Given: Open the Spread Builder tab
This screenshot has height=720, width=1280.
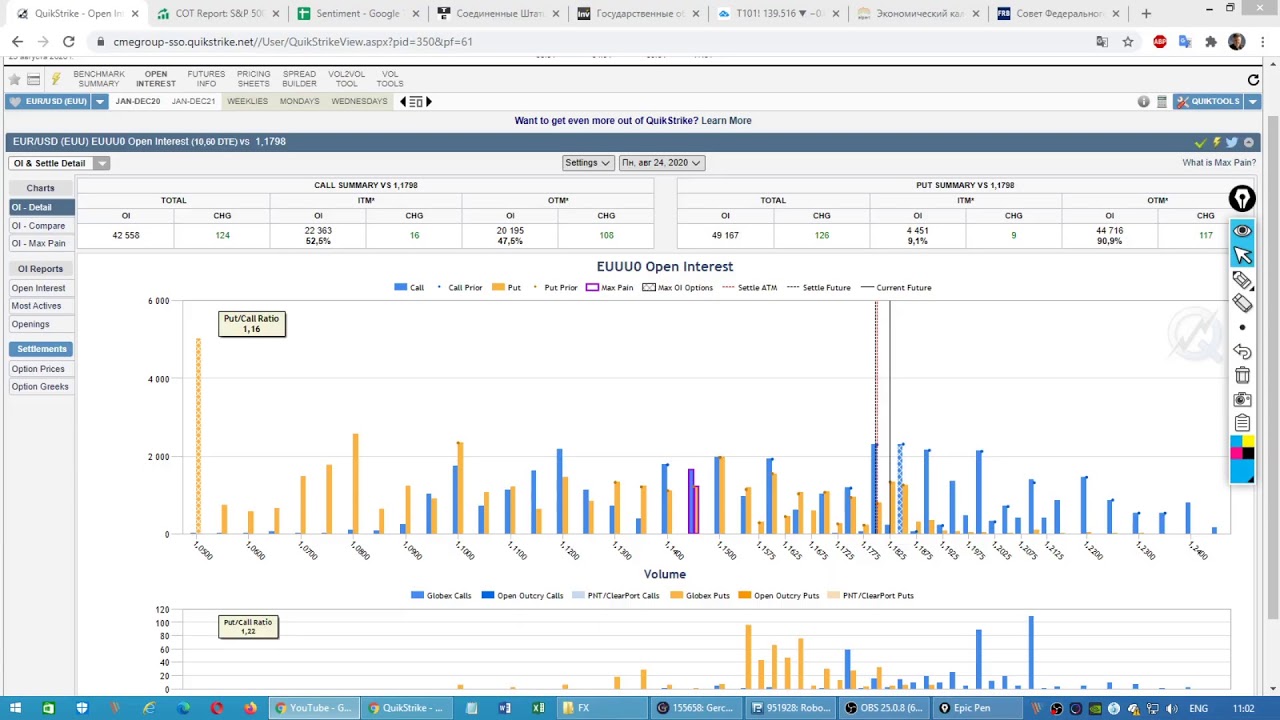Looking at the screenshot, I should click(299, 79).
